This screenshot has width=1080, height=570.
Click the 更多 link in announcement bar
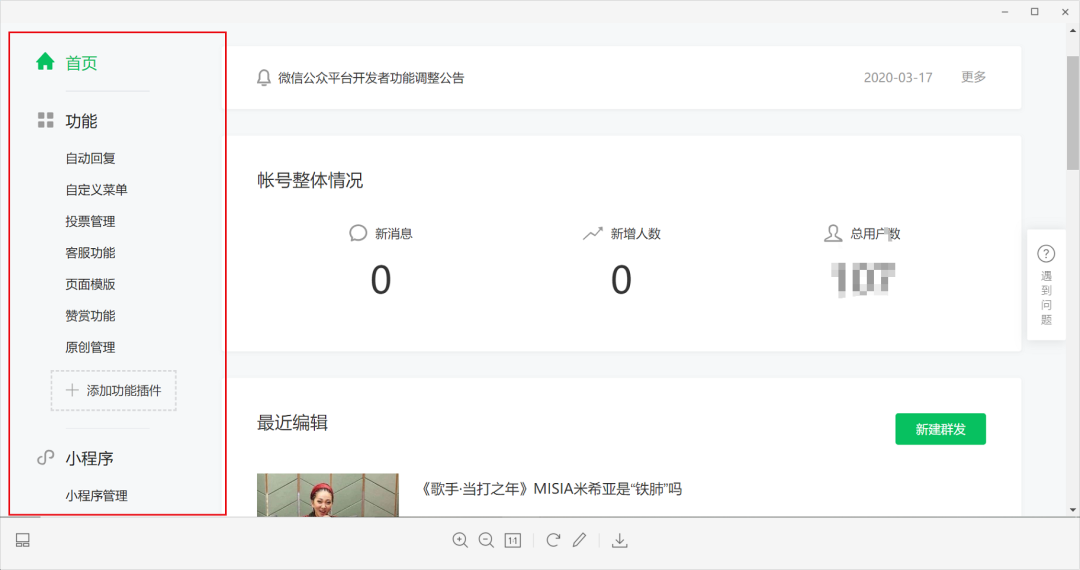[x=973, y=77]
